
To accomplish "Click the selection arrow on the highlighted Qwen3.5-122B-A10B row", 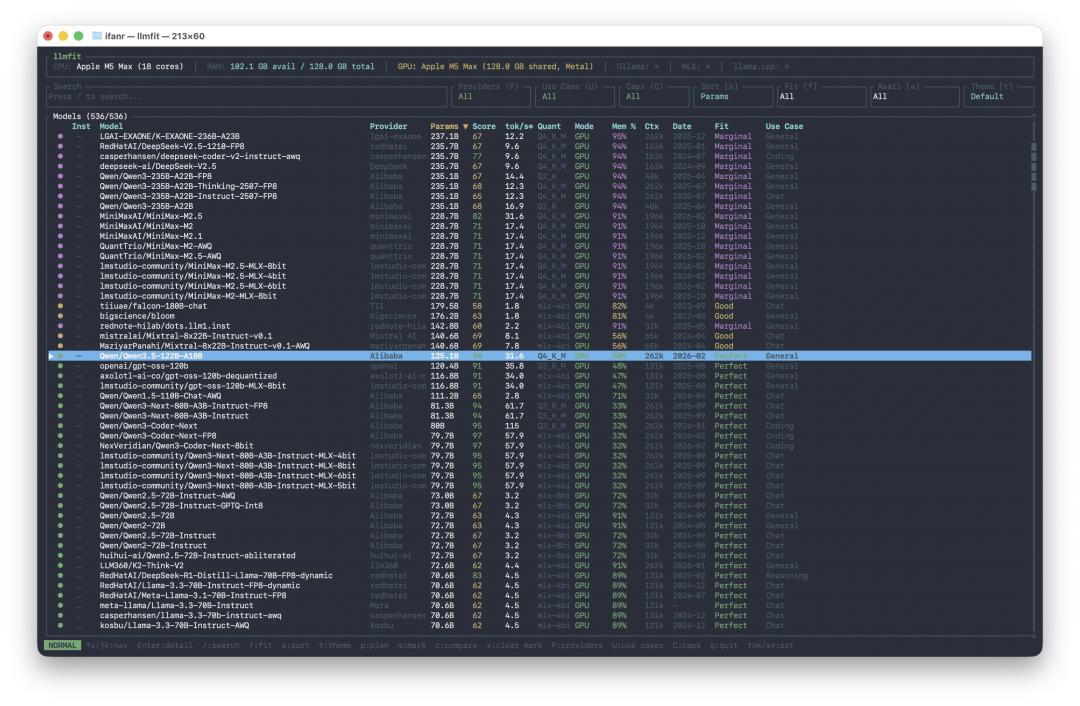I will click(x=51, y=355).
